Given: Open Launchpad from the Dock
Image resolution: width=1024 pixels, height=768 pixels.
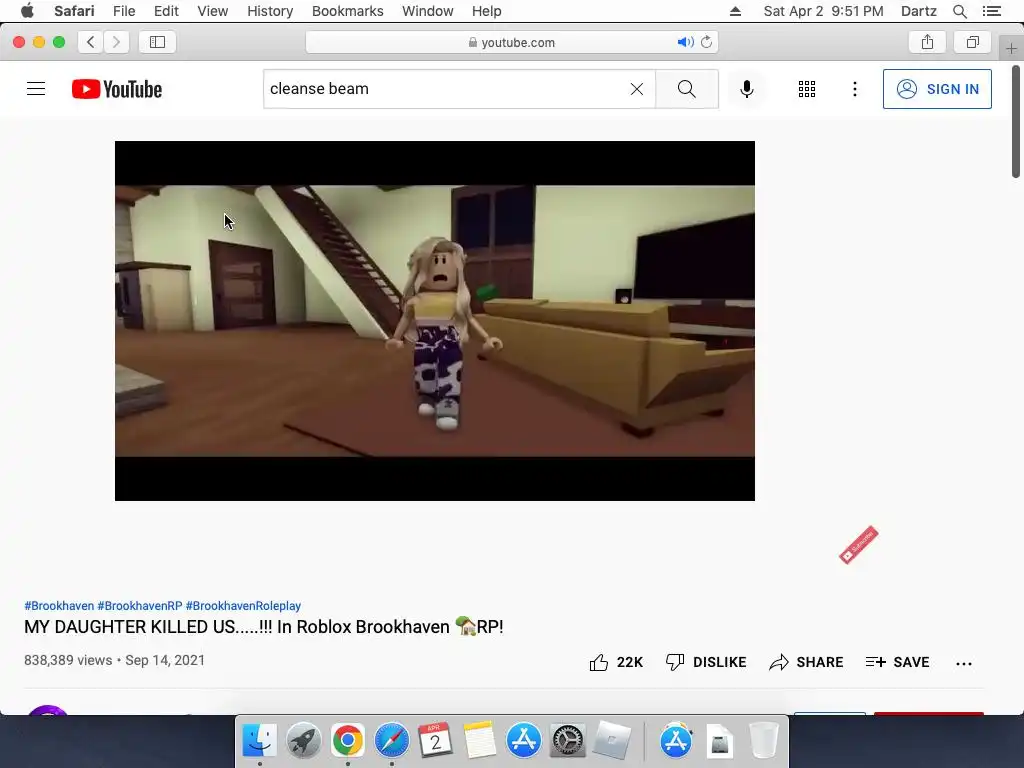Looking at the screenshot, I should (303, 741).
